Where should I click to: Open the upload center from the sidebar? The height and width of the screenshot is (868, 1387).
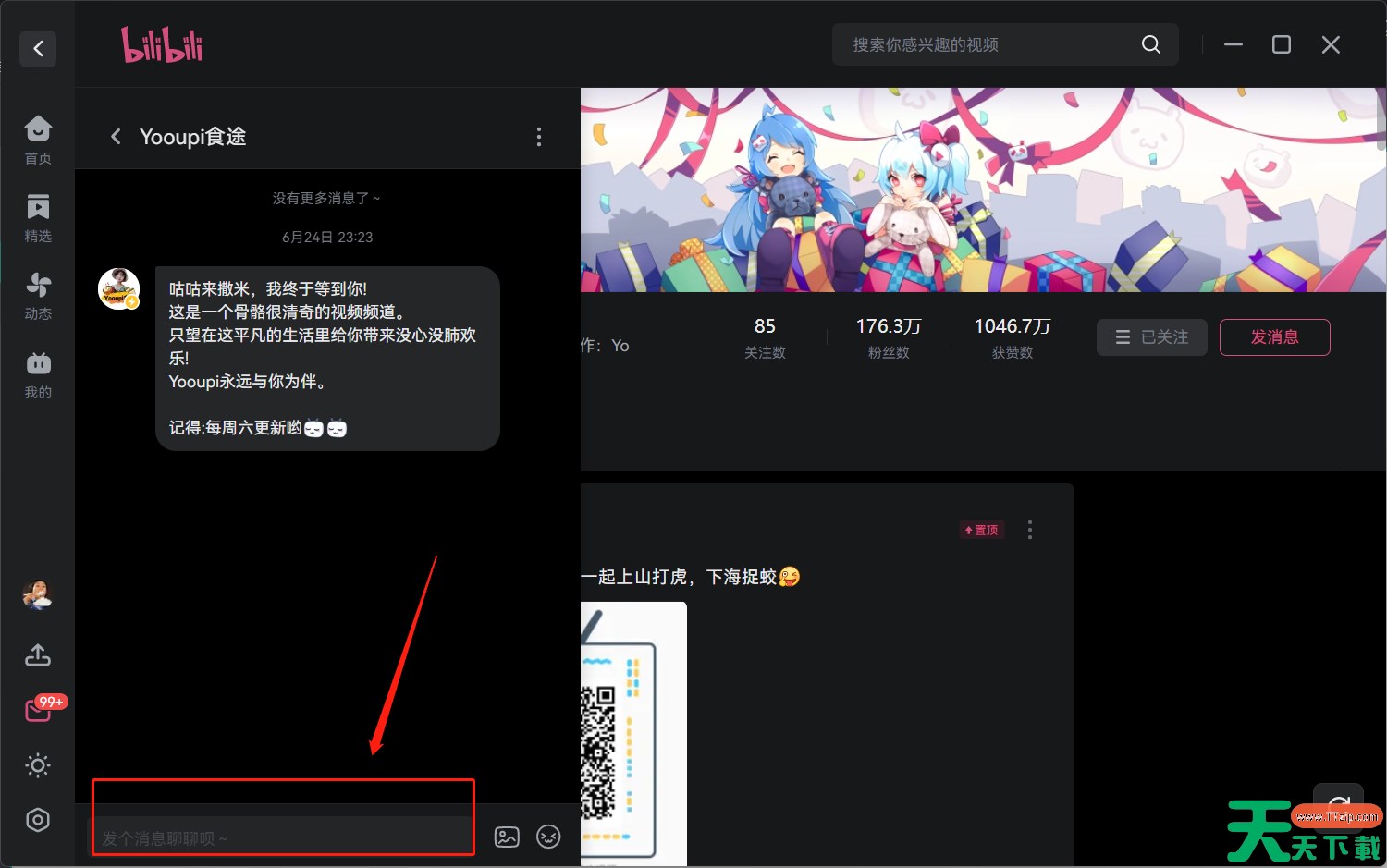pyautogui.click(x=37, y=654)
